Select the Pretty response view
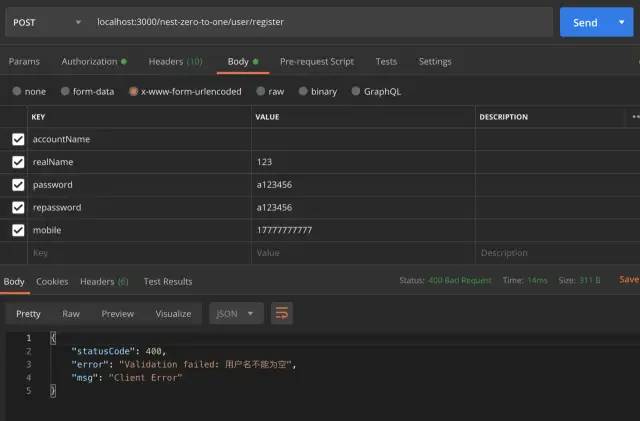The width and height of the screenshot is (640, 421). tap(28, 314)
